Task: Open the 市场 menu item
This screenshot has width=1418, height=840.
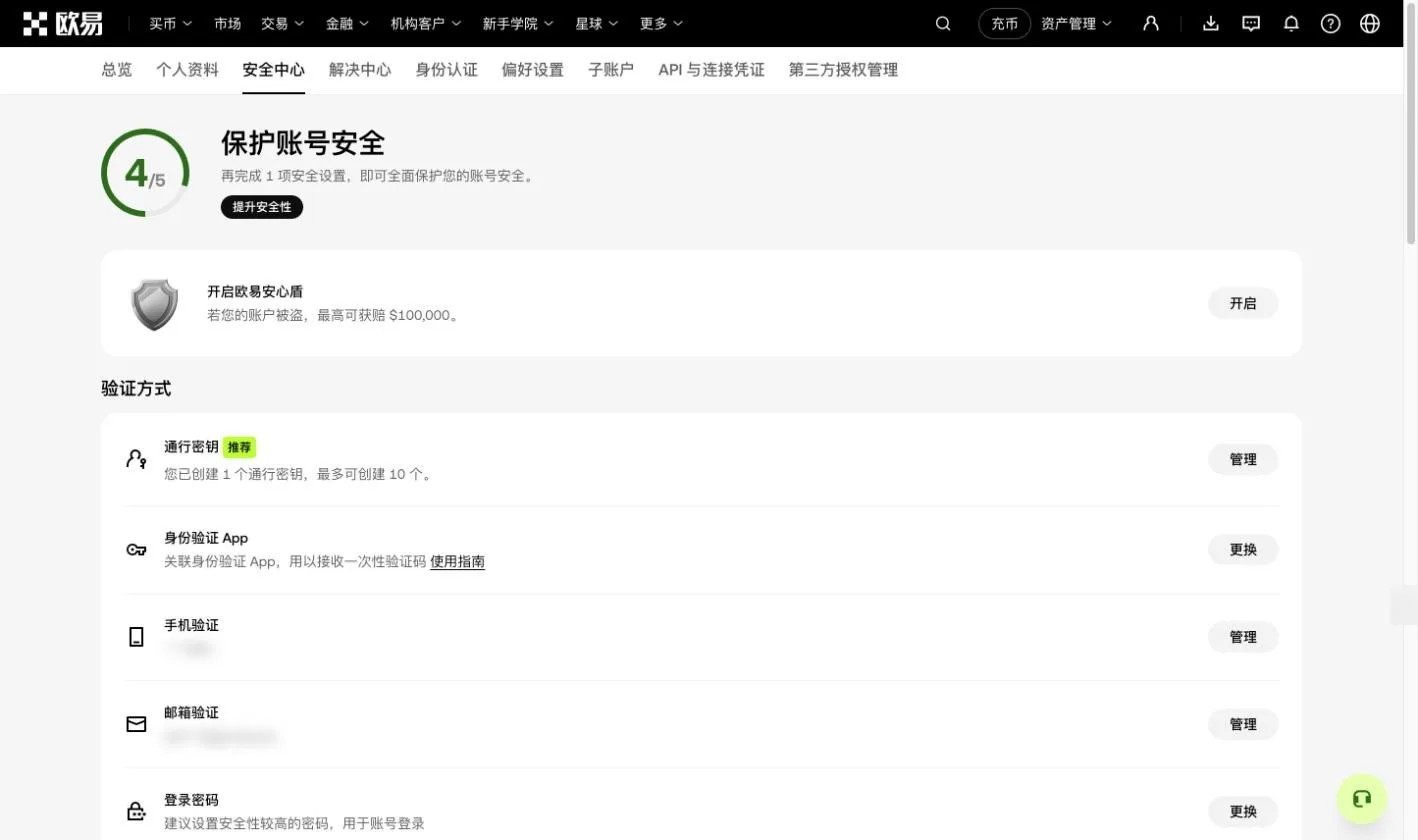Action: pyautogui.click(x=227, y=23)
